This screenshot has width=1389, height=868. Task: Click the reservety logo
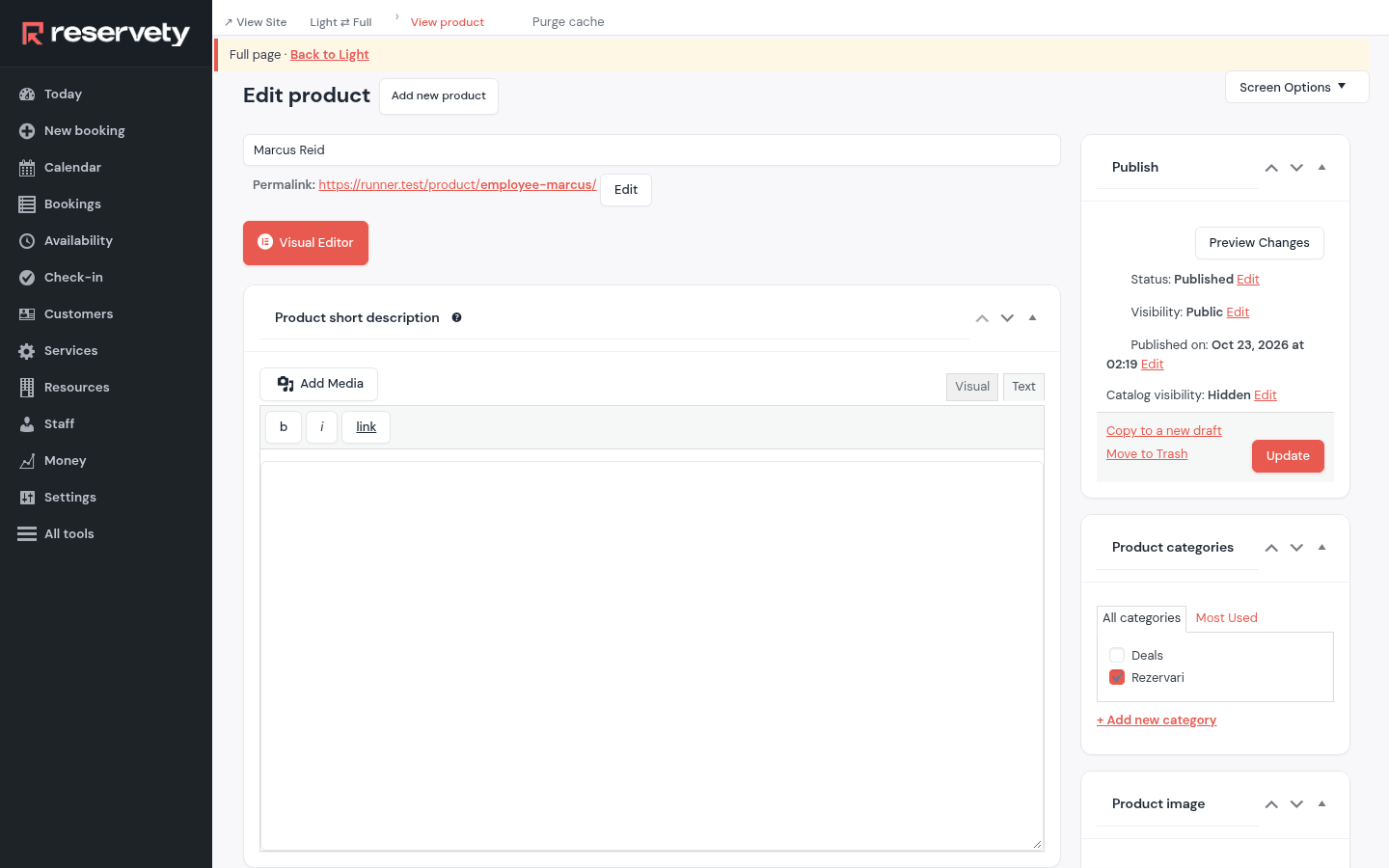pyautogui.click(x=106, y=34)
